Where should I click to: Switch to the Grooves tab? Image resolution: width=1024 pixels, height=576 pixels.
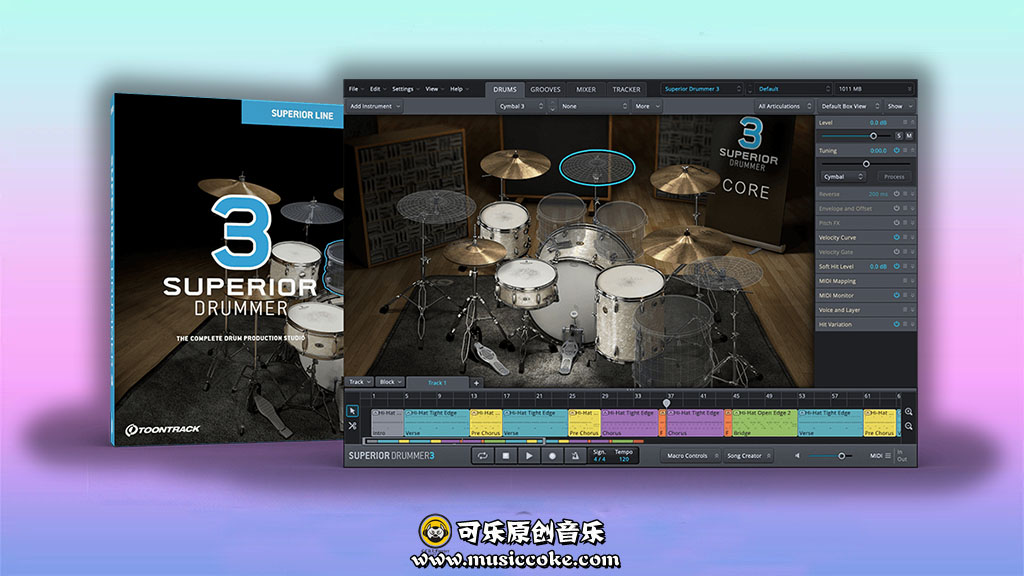click(545, 89)
